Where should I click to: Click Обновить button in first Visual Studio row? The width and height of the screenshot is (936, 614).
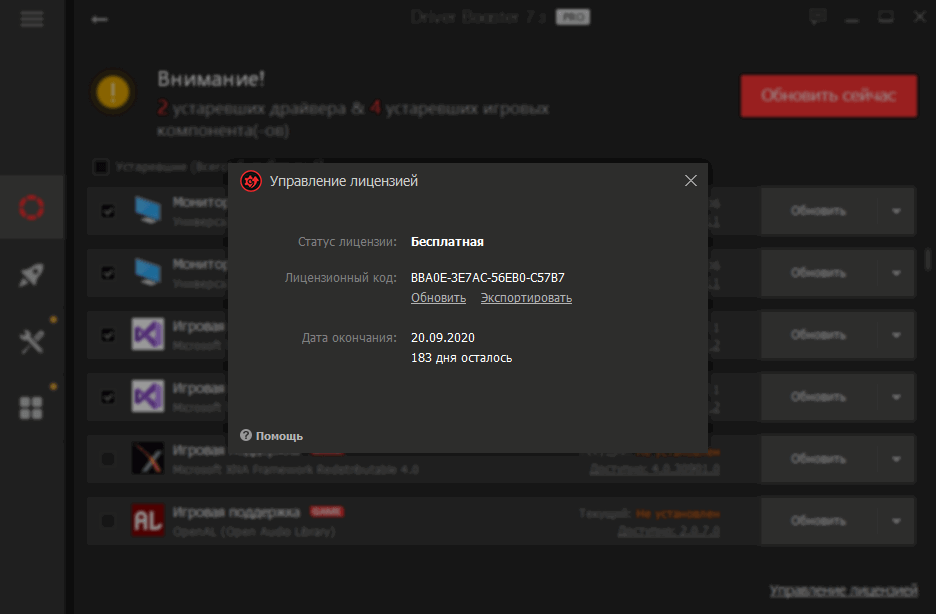(818, 335)
